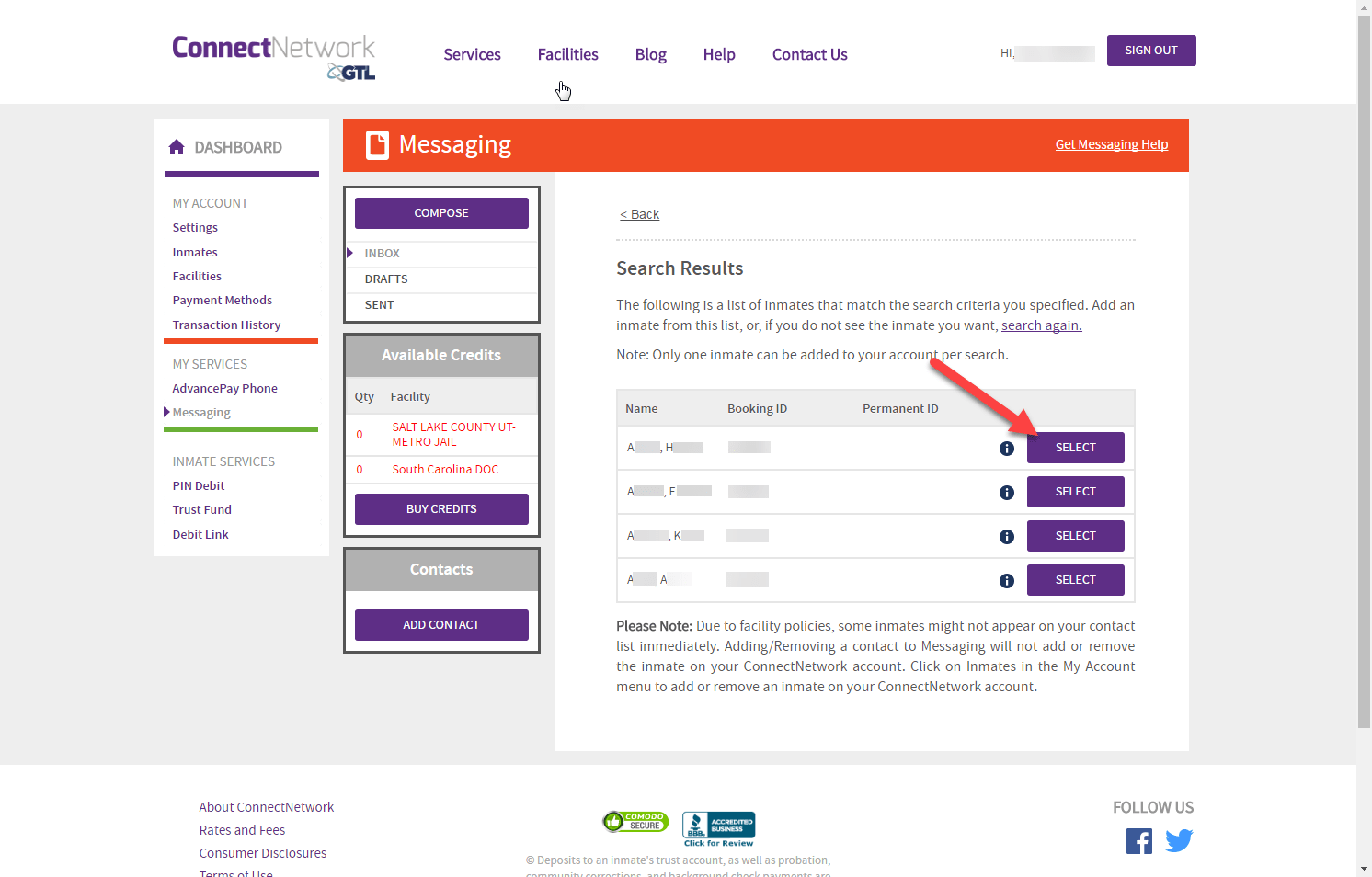Click the Comodo Secure badge
The width and height of the screenshot is (1372, 877).
[x=635, y=822]
